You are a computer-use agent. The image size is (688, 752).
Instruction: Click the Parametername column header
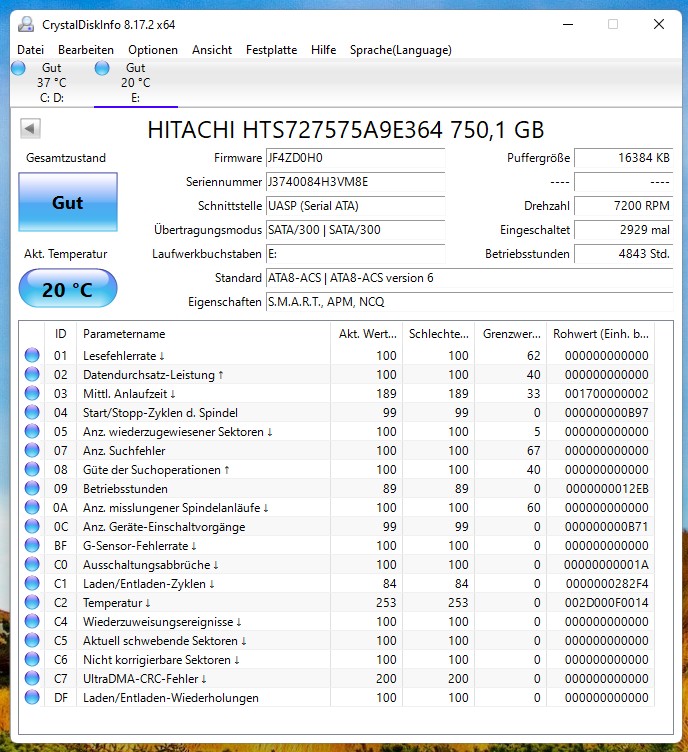[x=203, y=334]
